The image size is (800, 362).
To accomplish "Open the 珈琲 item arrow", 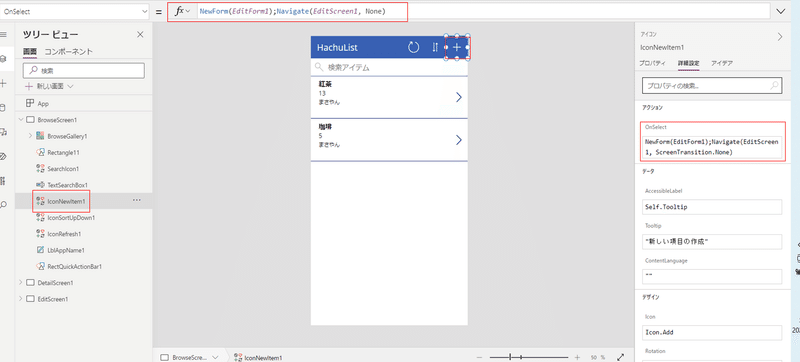I will click(x=459, y=140).
